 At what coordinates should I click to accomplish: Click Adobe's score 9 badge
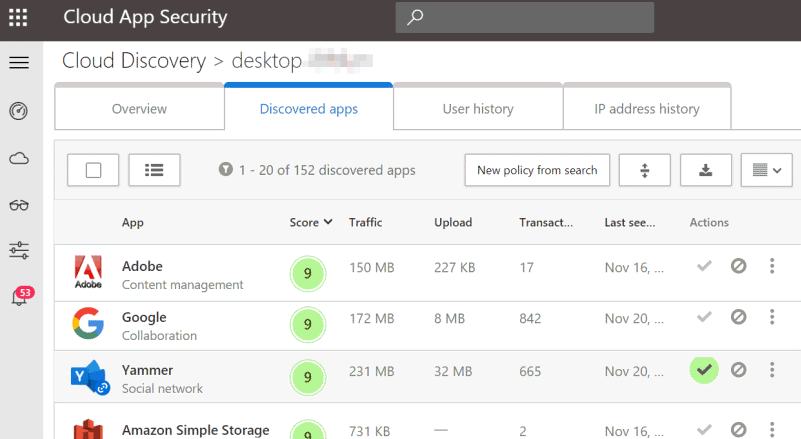pyautogui.click(x=308, y=273)
